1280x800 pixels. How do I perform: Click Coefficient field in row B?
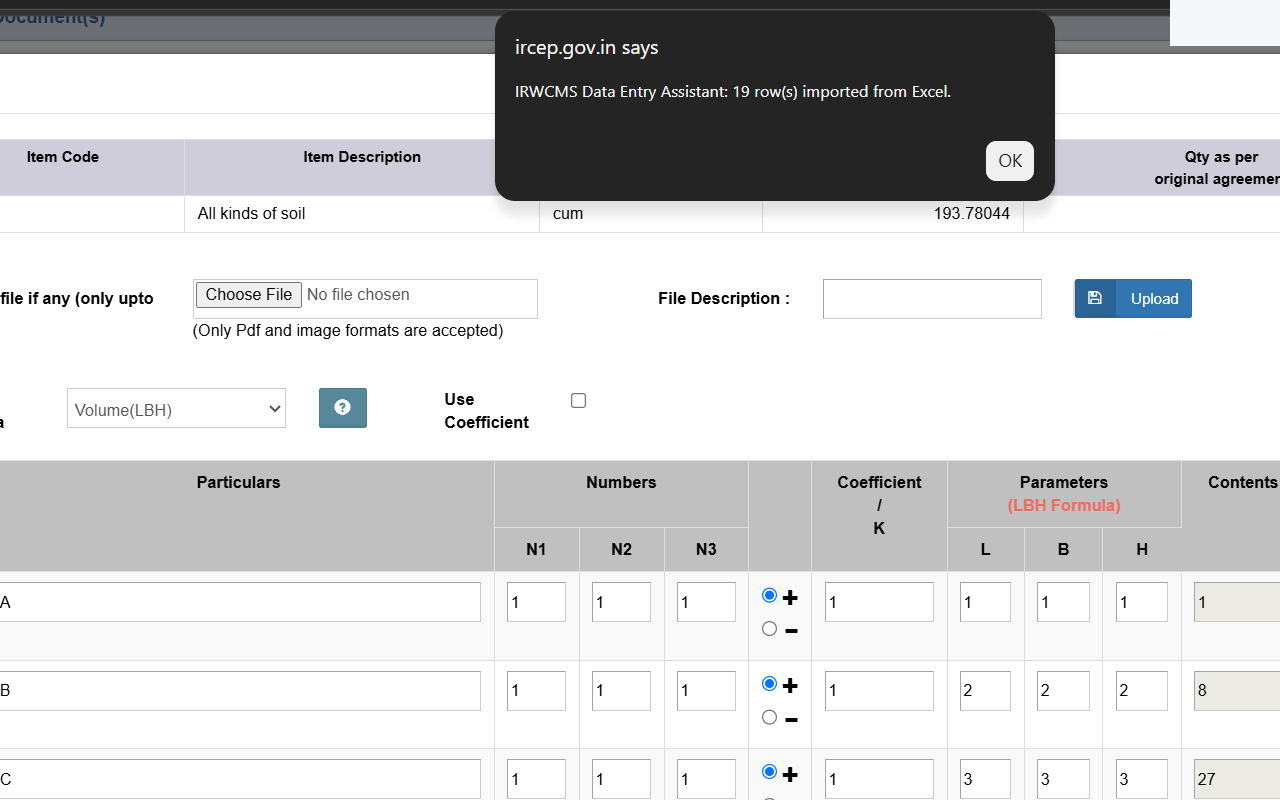point(879,691)
